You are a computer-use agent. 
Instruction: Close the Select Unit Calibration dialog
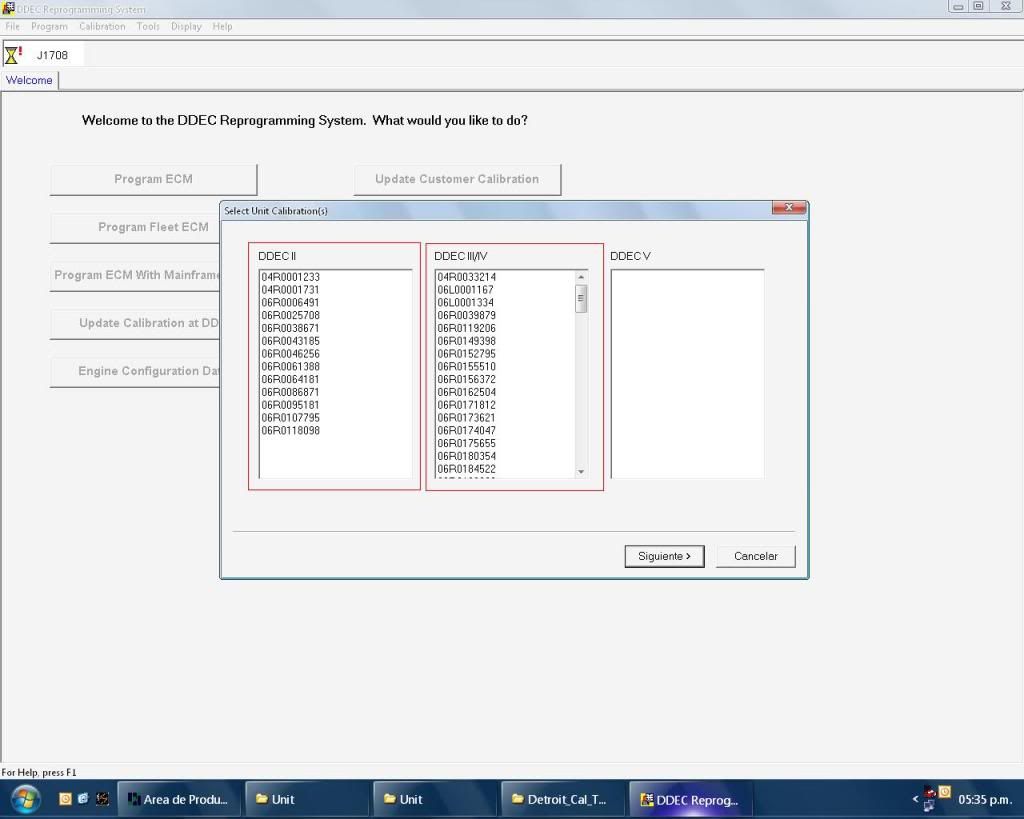pyautogui.click(x=789, y=208)
